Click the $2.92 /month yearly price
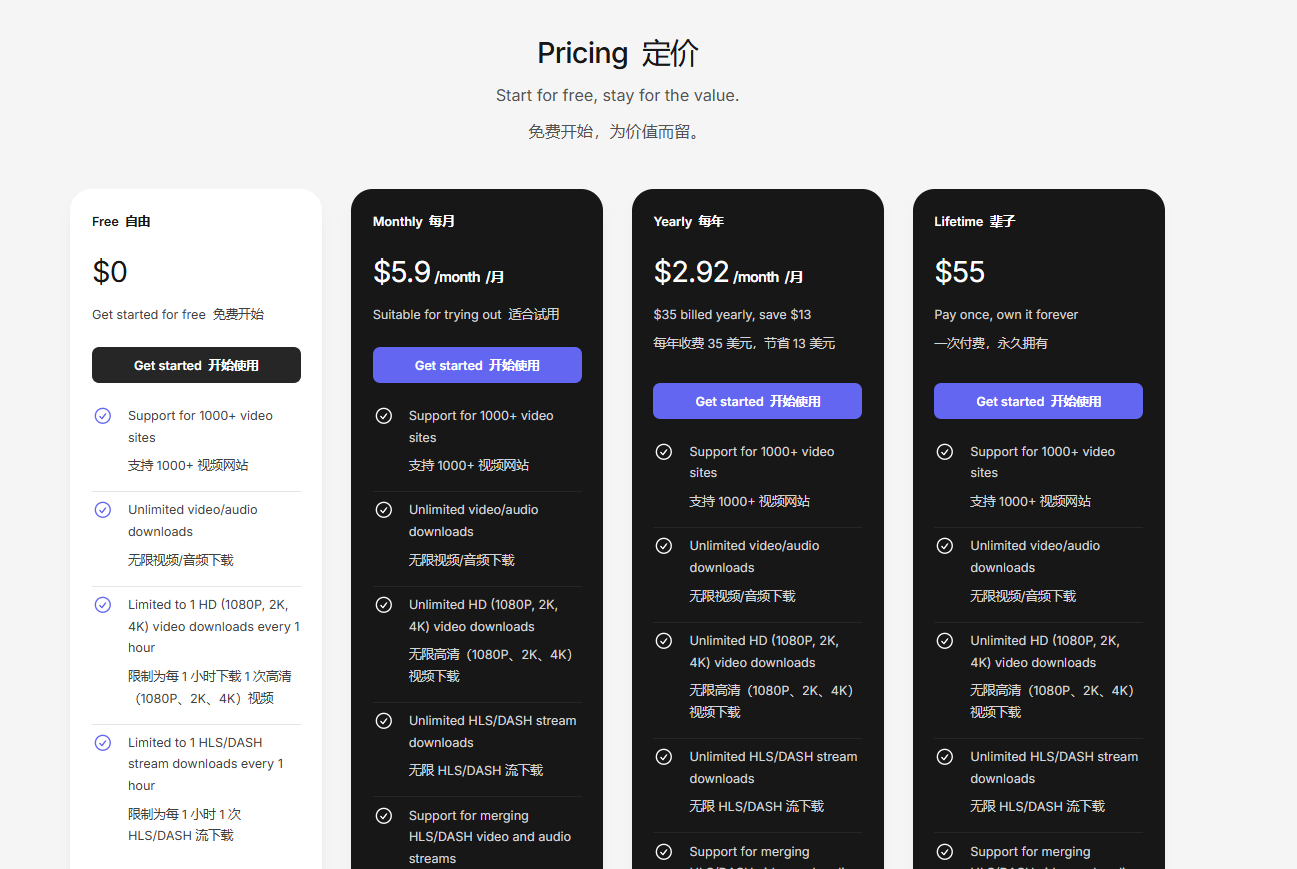This screenshot has height=869, width=1297. coord(728,273)
